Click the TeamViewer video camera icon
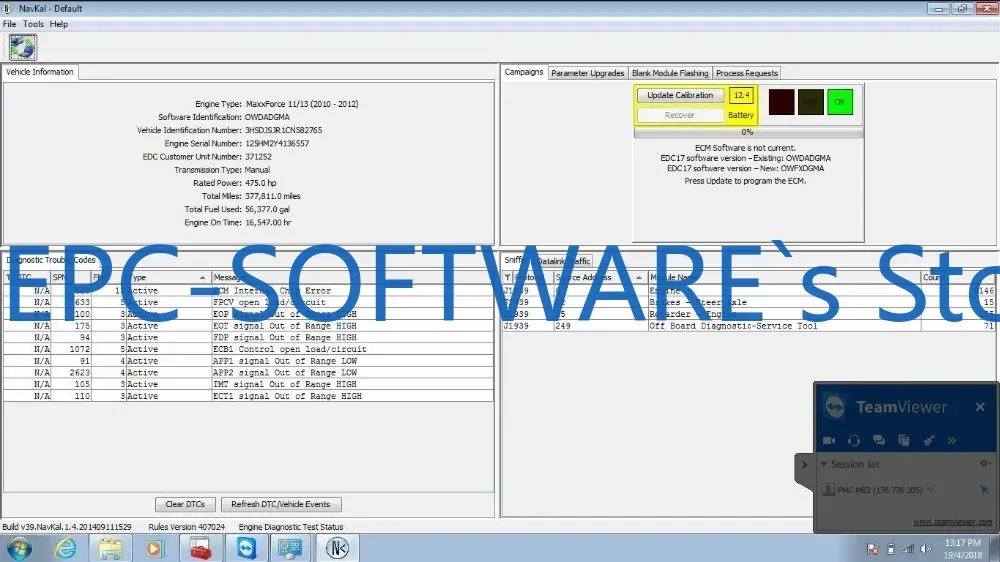This screenshot has height=562, width=1000. 829,440
